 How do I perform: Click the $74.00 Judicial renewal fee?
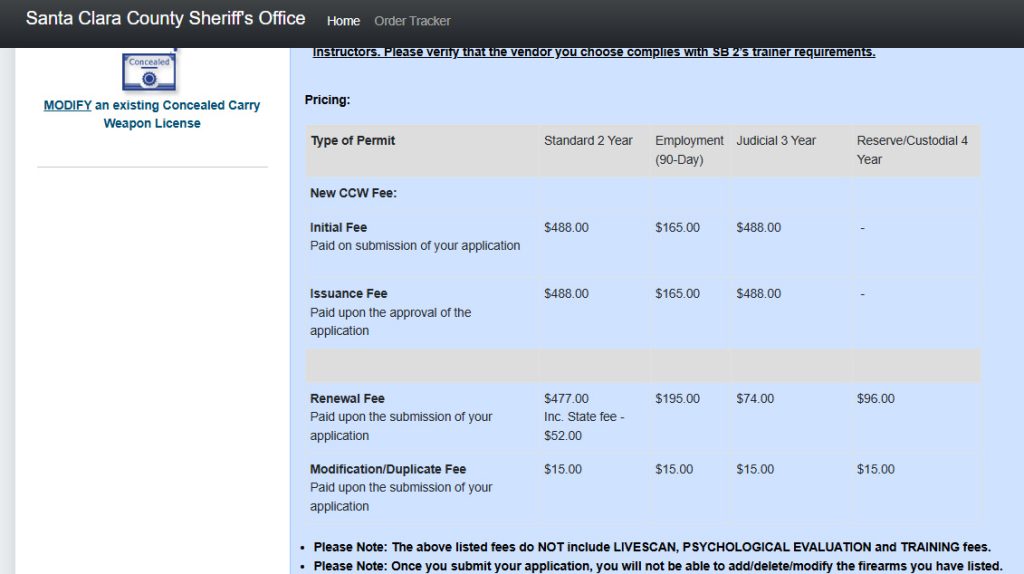point(755,399)
